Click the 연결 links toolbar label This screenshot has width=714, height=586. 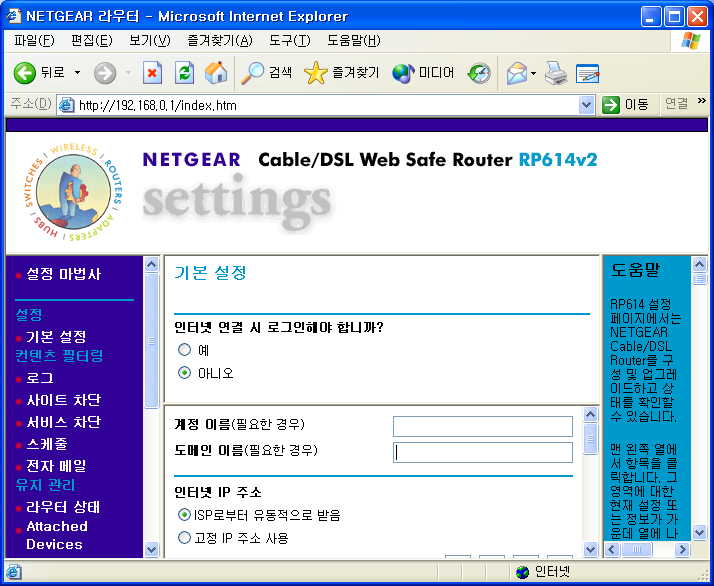pos(676,104)
